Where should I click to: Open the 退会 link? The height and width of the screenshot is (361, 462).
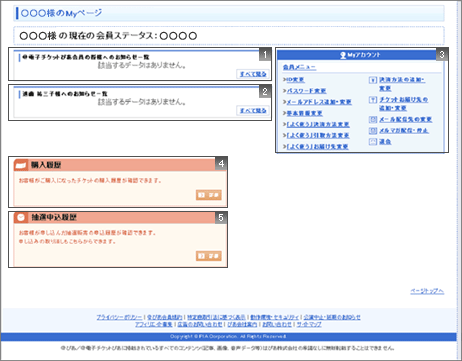pyautogui.click(x=385, y=142)
